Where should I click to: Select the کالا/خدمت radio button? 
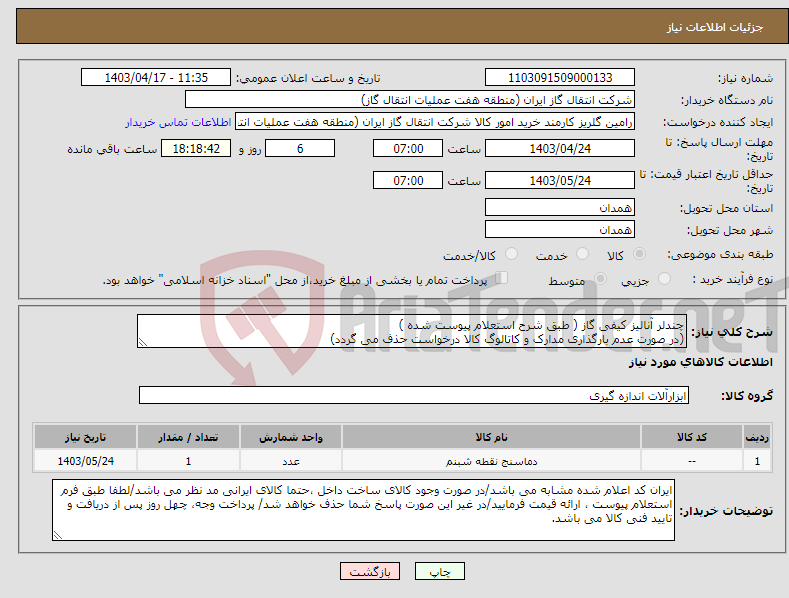(x=511, y=254)
